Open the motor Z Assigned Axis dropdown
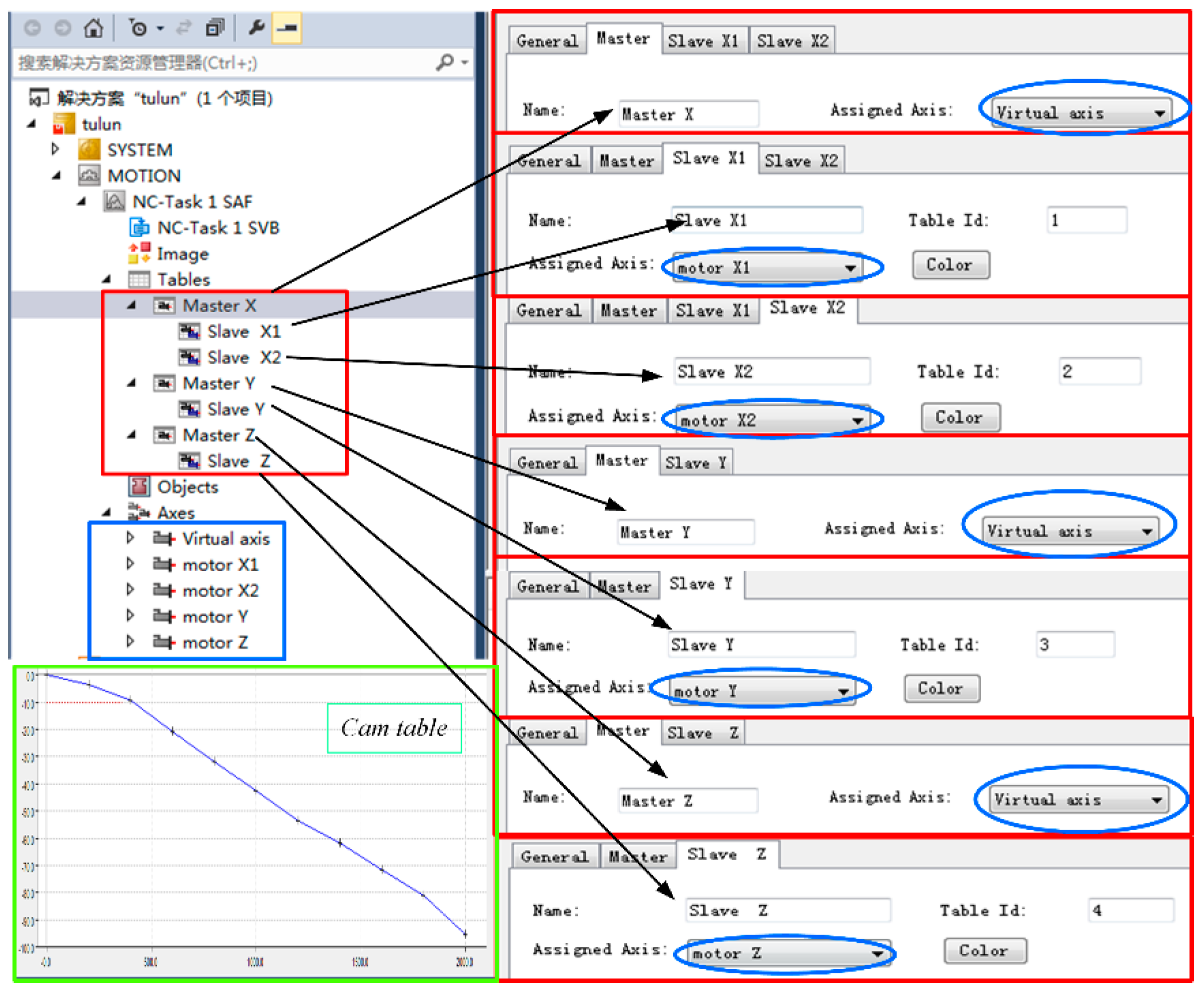1204x997 pixels. [877, 954]
